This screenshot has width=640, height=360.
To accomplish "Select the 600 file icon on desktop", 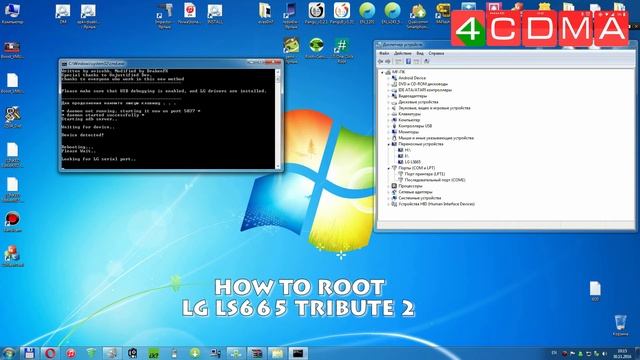I will tap(595, 291).
